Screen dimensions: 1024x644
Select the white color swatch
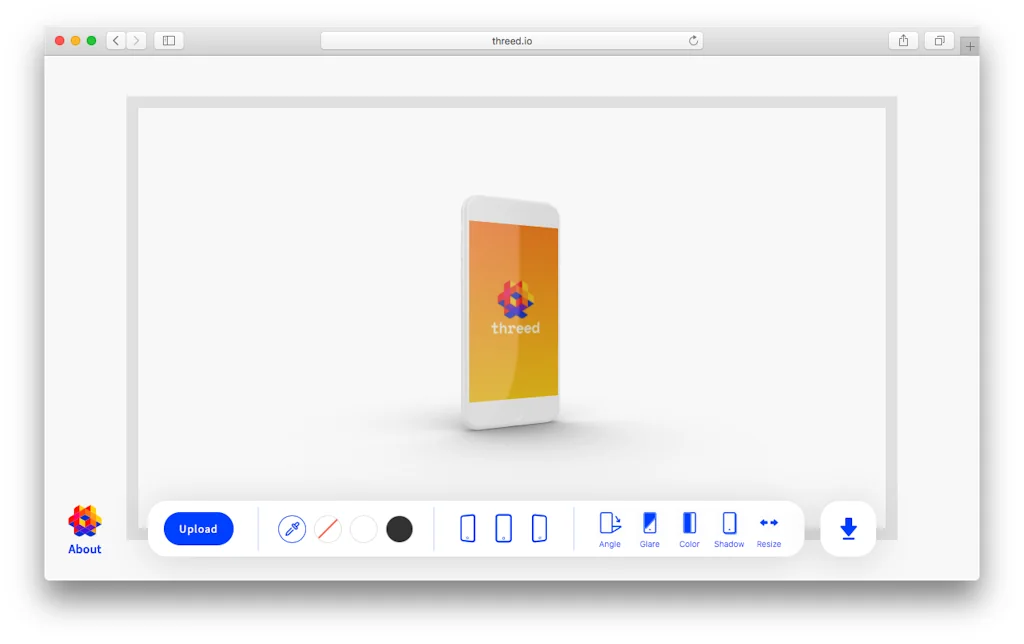tap(364, 528)
